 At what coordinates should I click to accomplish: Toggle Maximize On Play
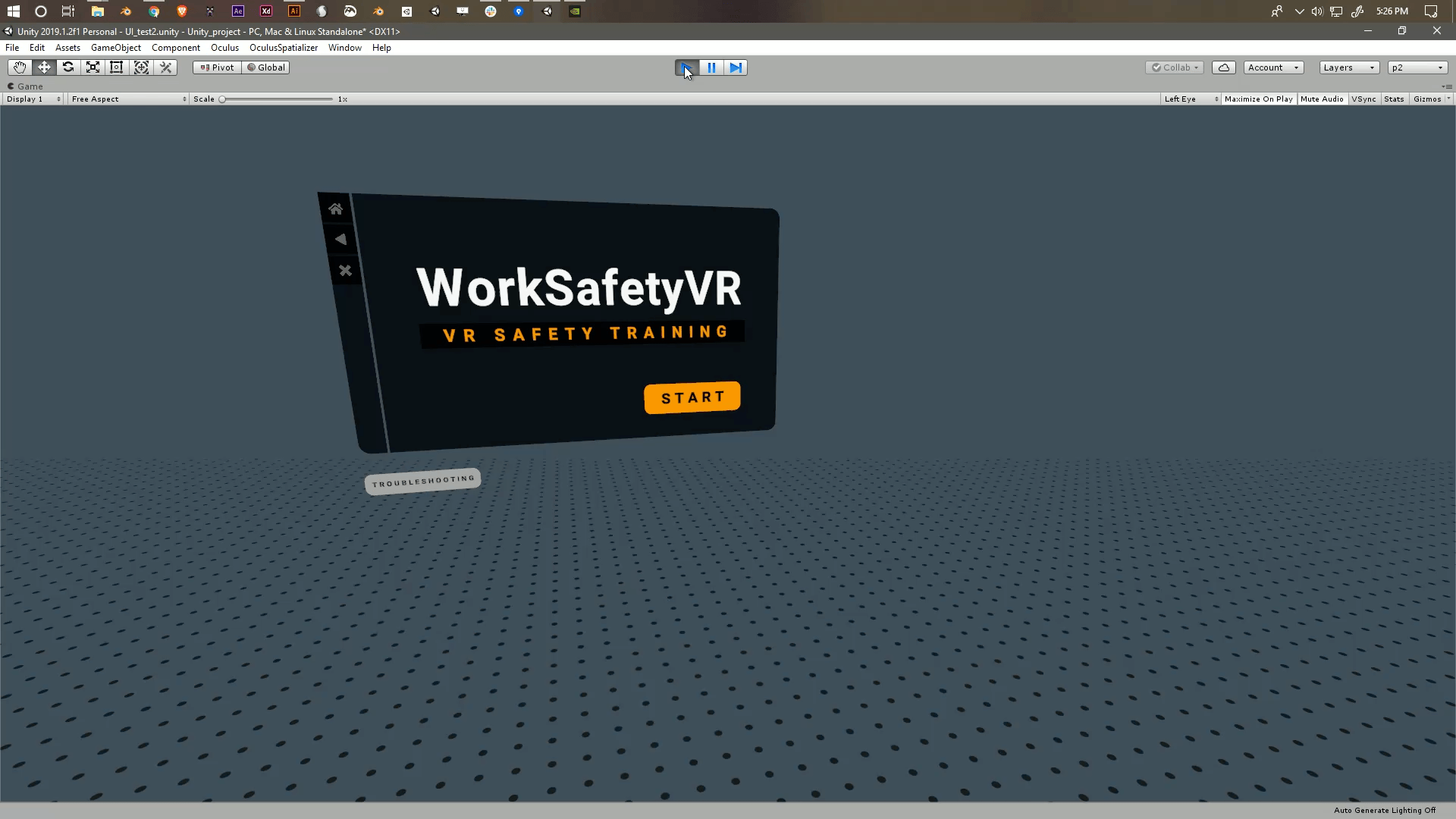(1258, 99)
